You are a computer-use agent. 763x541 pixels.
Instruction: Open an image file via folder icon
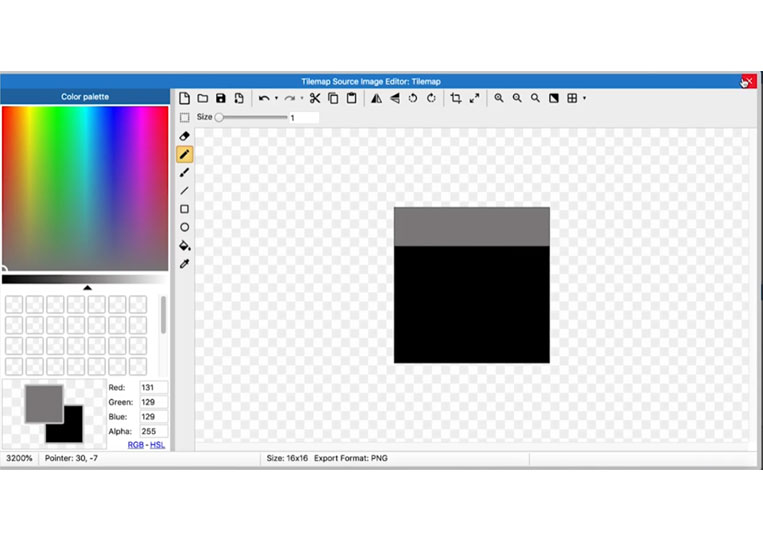202,98
